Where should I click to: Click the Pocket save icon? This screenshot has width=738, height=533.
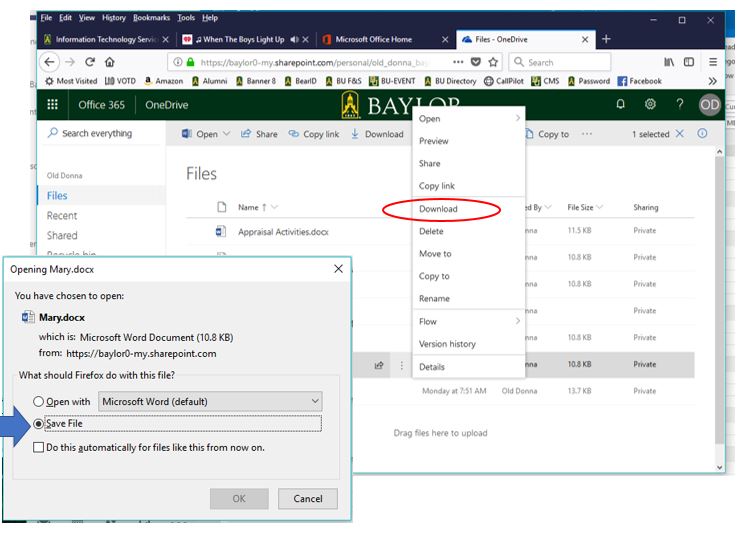(x=475, y=62)
